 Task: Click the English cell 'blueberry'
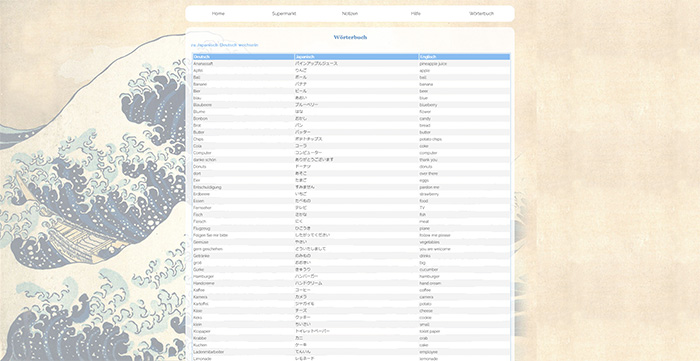tap(428, 105)
